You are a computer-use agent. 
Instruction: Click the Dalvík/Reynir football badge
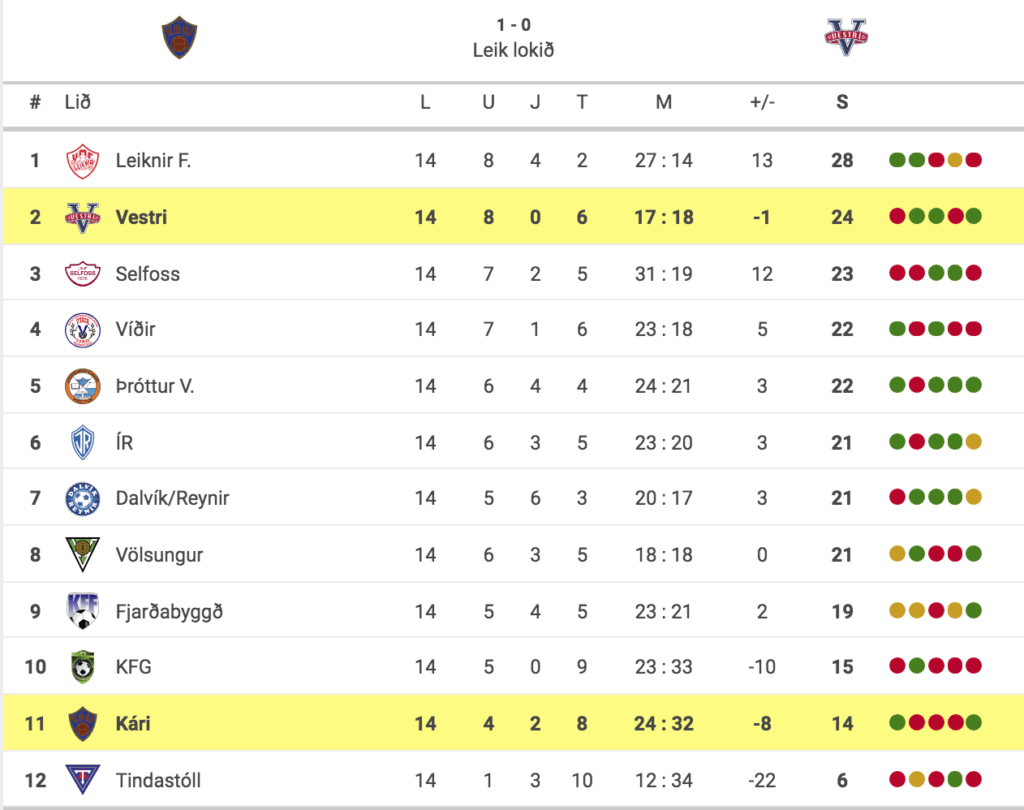83,498
